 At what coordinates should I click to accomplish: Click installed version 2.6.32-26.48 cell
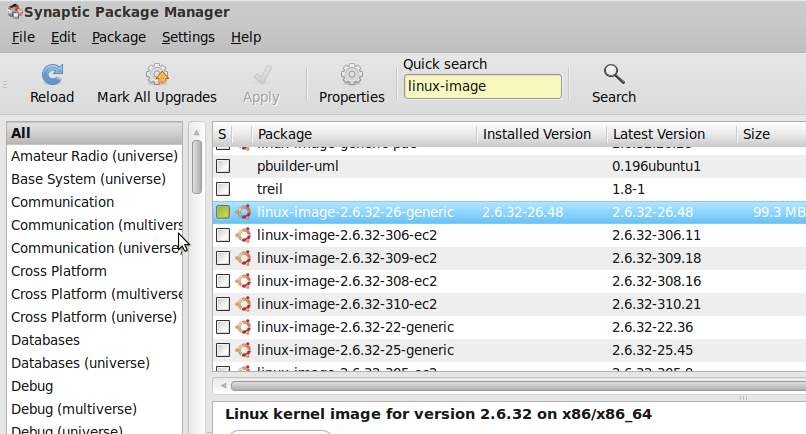pos(522,212)
